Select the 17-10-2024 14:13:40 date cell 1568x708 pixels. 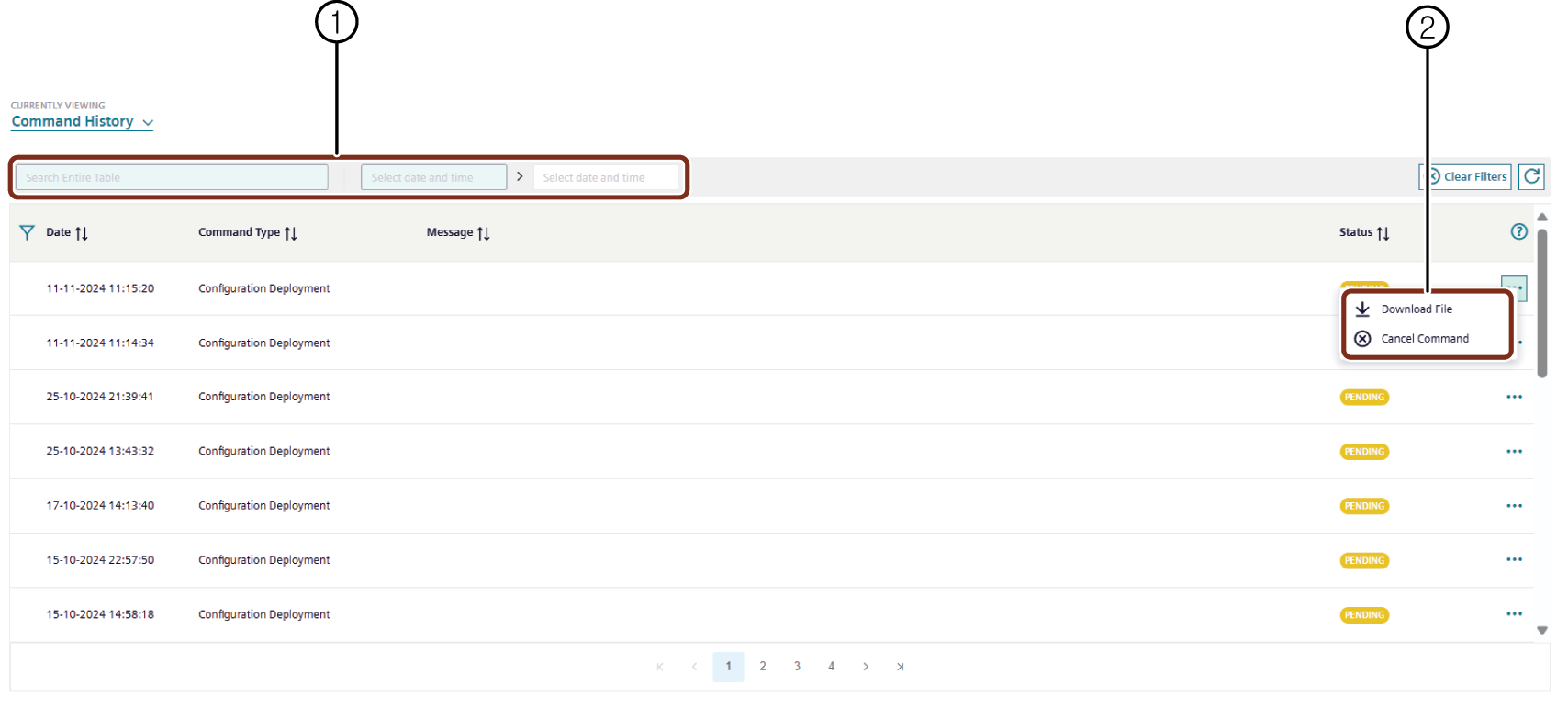(100, 505)
